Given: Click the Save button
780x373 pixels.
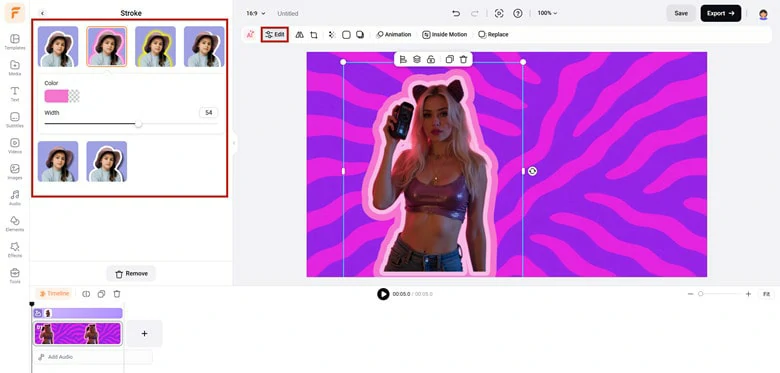Looking at the screenshot, I should tap(681, 13).
